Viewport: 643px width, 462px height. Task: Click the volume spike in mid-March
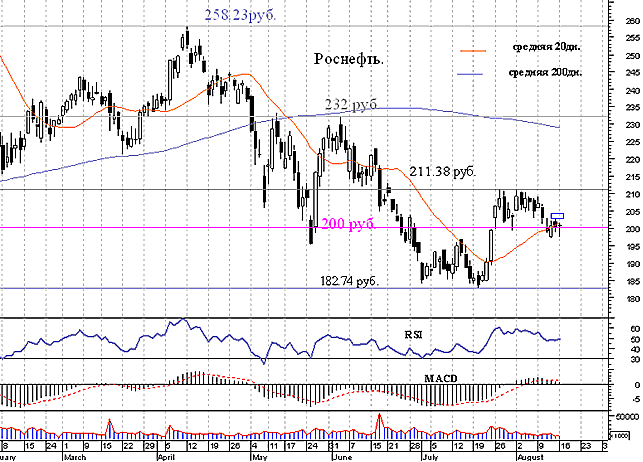point(109,429)
